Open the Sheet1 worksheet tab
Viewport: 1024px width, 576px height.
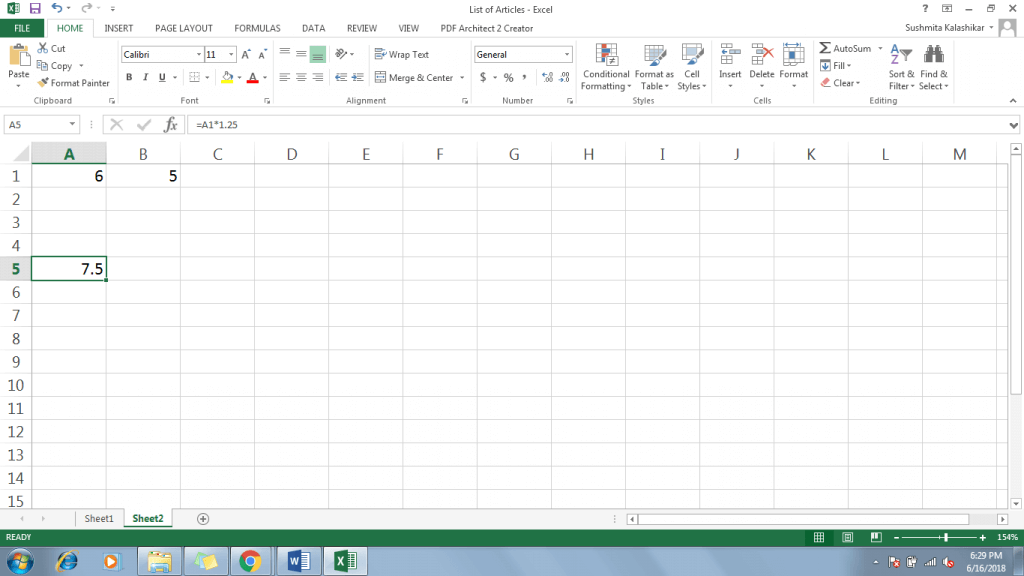(x=98, y=518)
